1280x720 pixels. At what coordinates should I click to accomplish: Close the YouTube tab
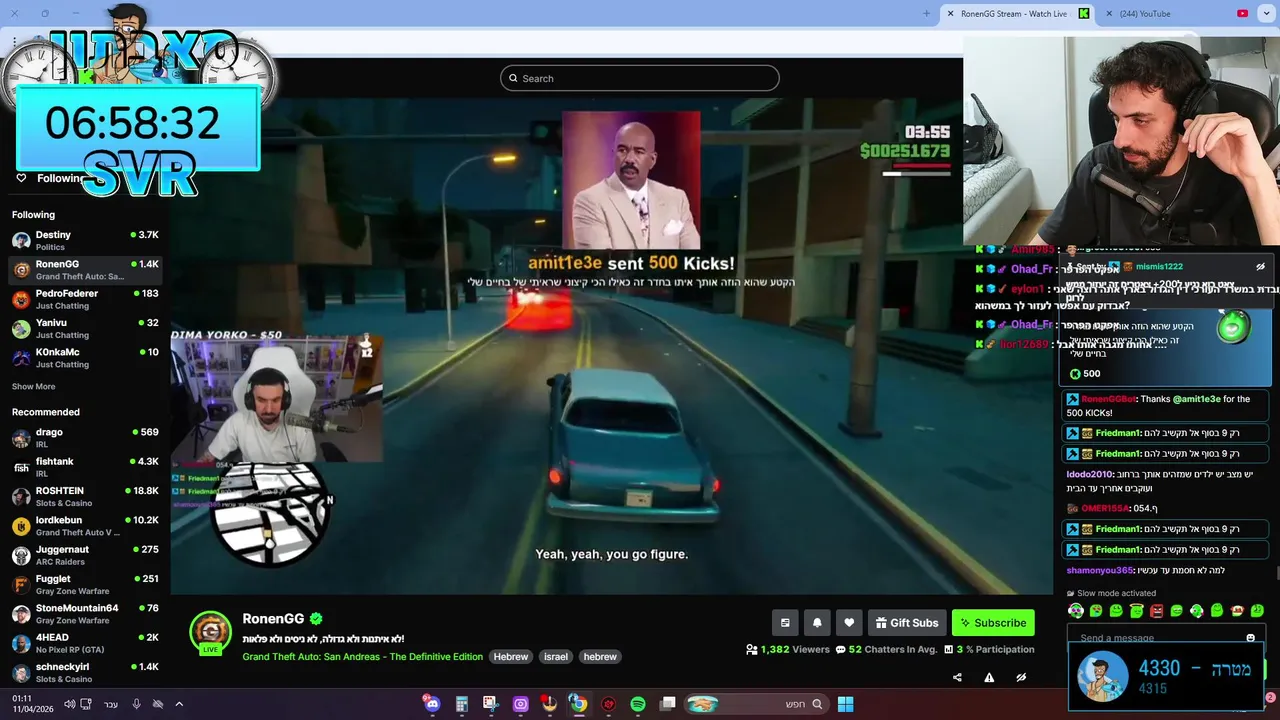point(1109,14)
